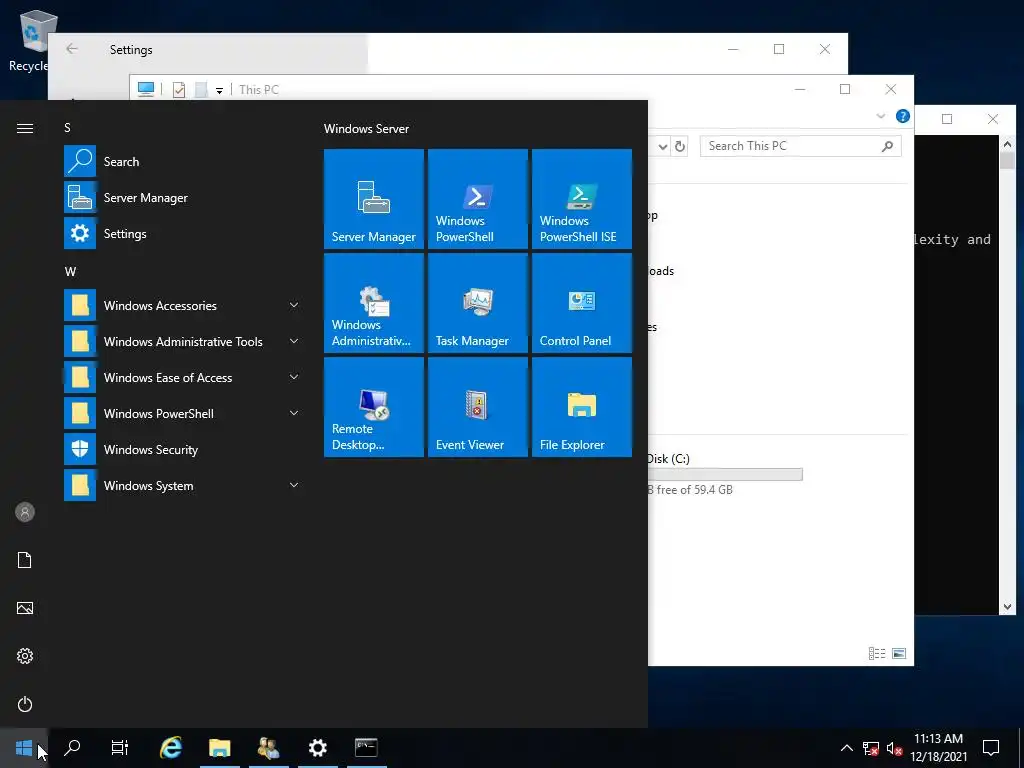The height and width of the screenshot is (768, 1024).
Task: Click the Windows Start button
Action: coord(24,748)
